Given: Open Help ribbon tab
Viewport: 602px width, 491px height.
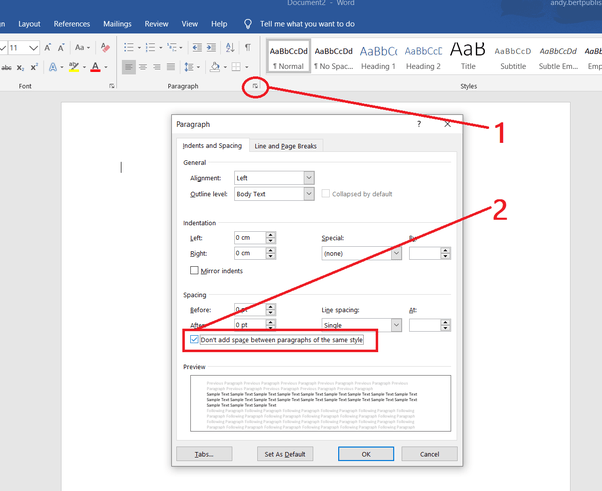Looking at the screenshot, I should [219, 24].
